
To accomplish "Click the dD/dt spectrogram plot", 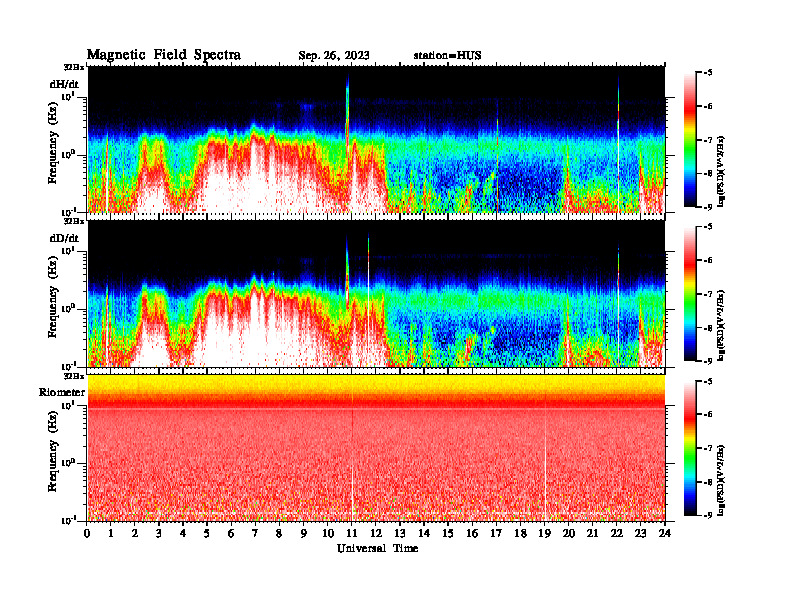I will click(x=376, y=294).
